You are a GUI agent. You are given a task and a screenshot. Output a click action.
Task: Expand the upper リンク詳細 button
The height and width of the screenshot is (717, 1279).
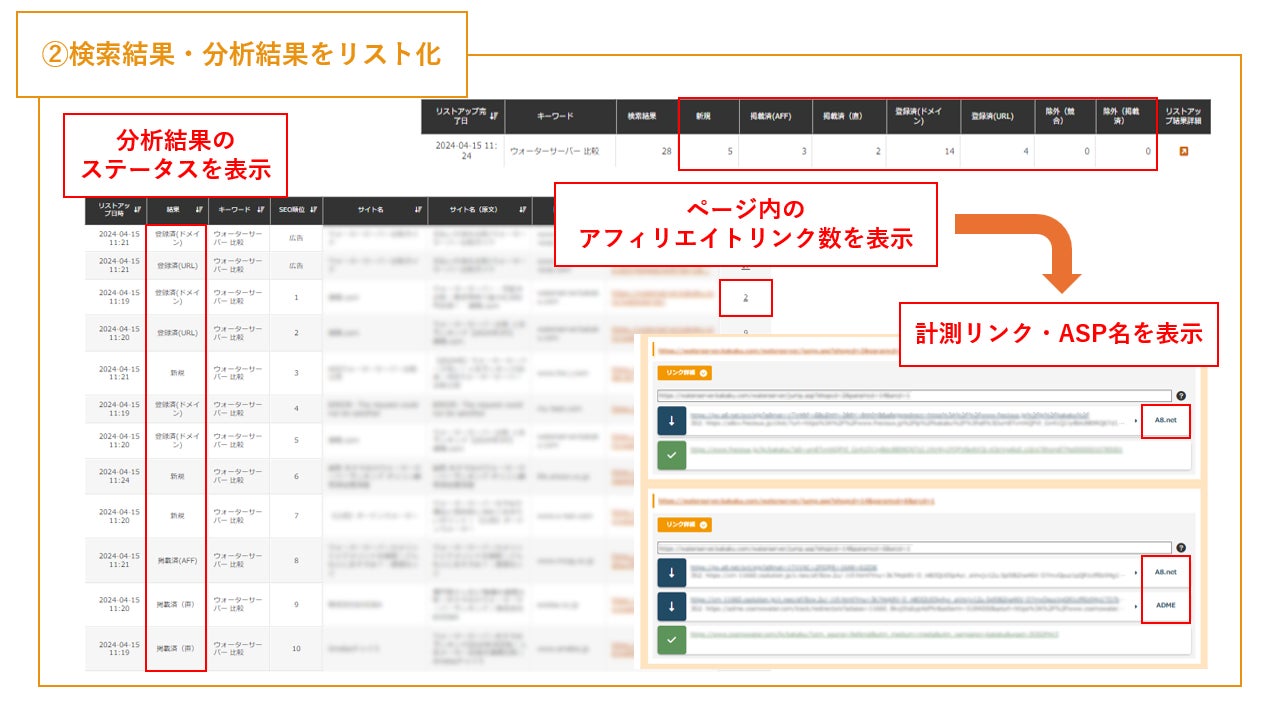684,373
